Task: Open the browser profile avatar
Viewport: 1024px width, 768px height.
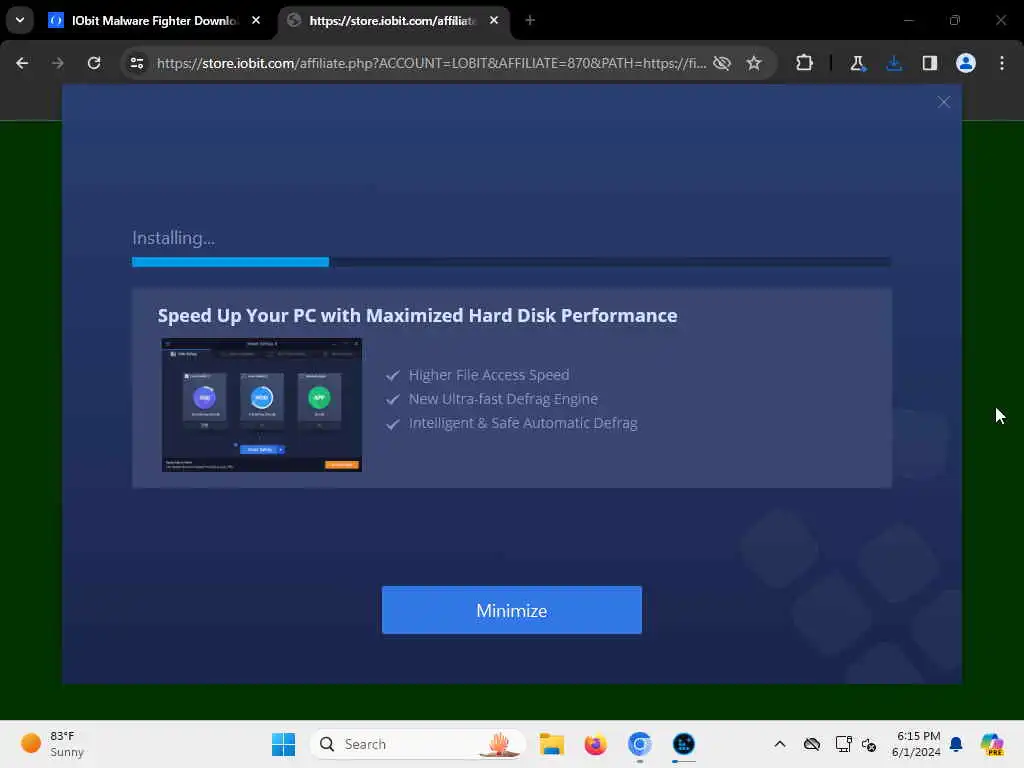Action: (966, 63)
